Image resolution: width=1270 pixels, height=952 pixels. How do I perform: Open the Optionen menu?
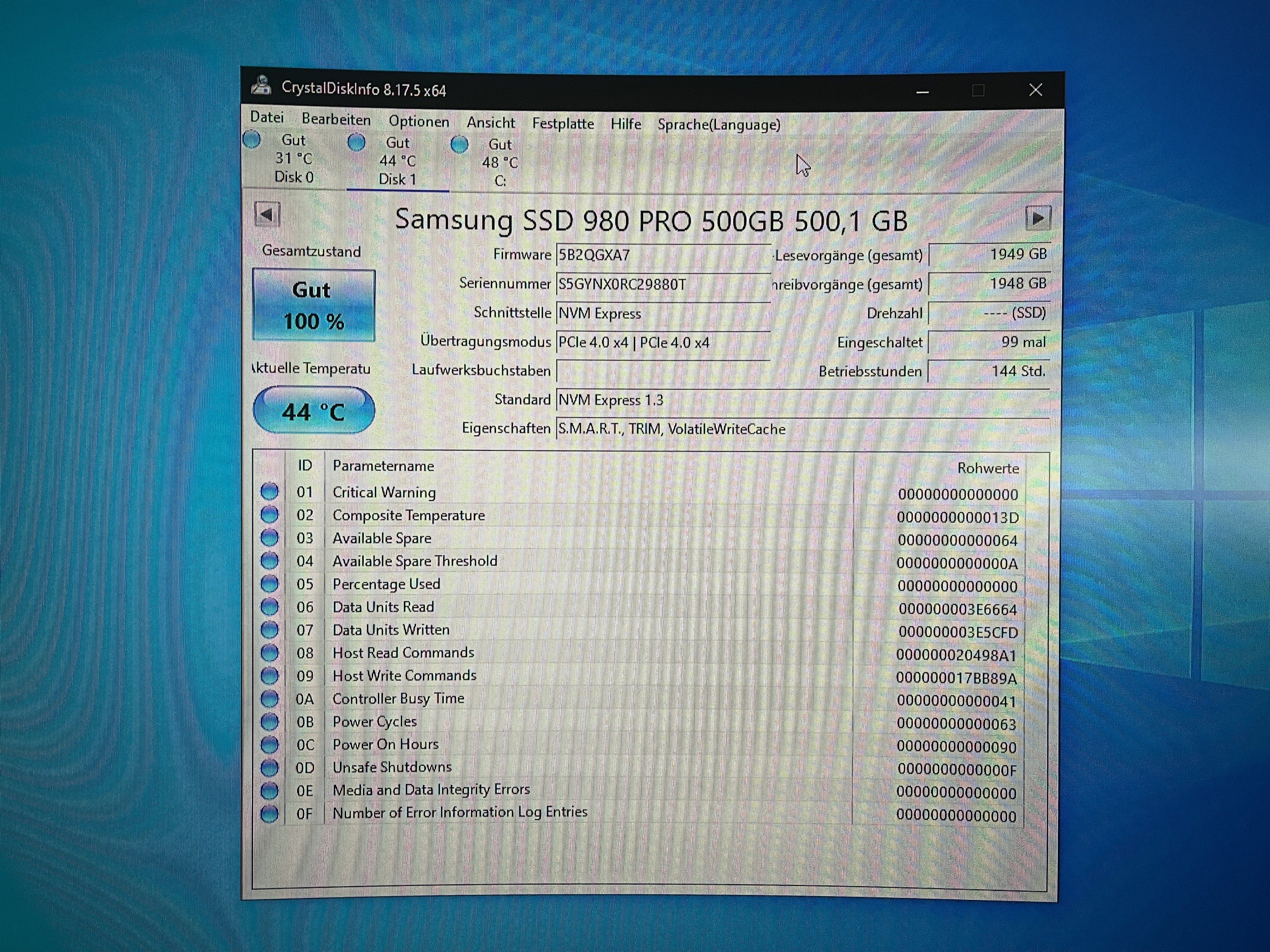click(419, 122)
